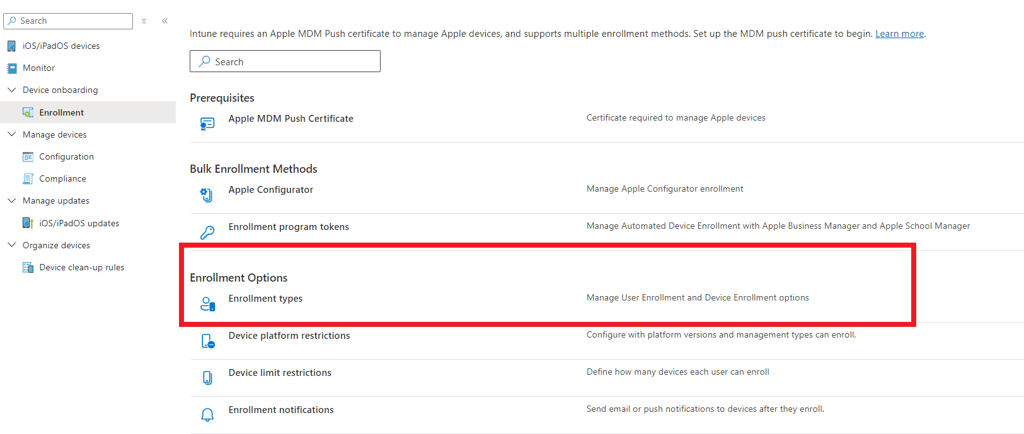Open the Learn more link
The width and height of the screenshot is (1024, 434).
(899, 33)
